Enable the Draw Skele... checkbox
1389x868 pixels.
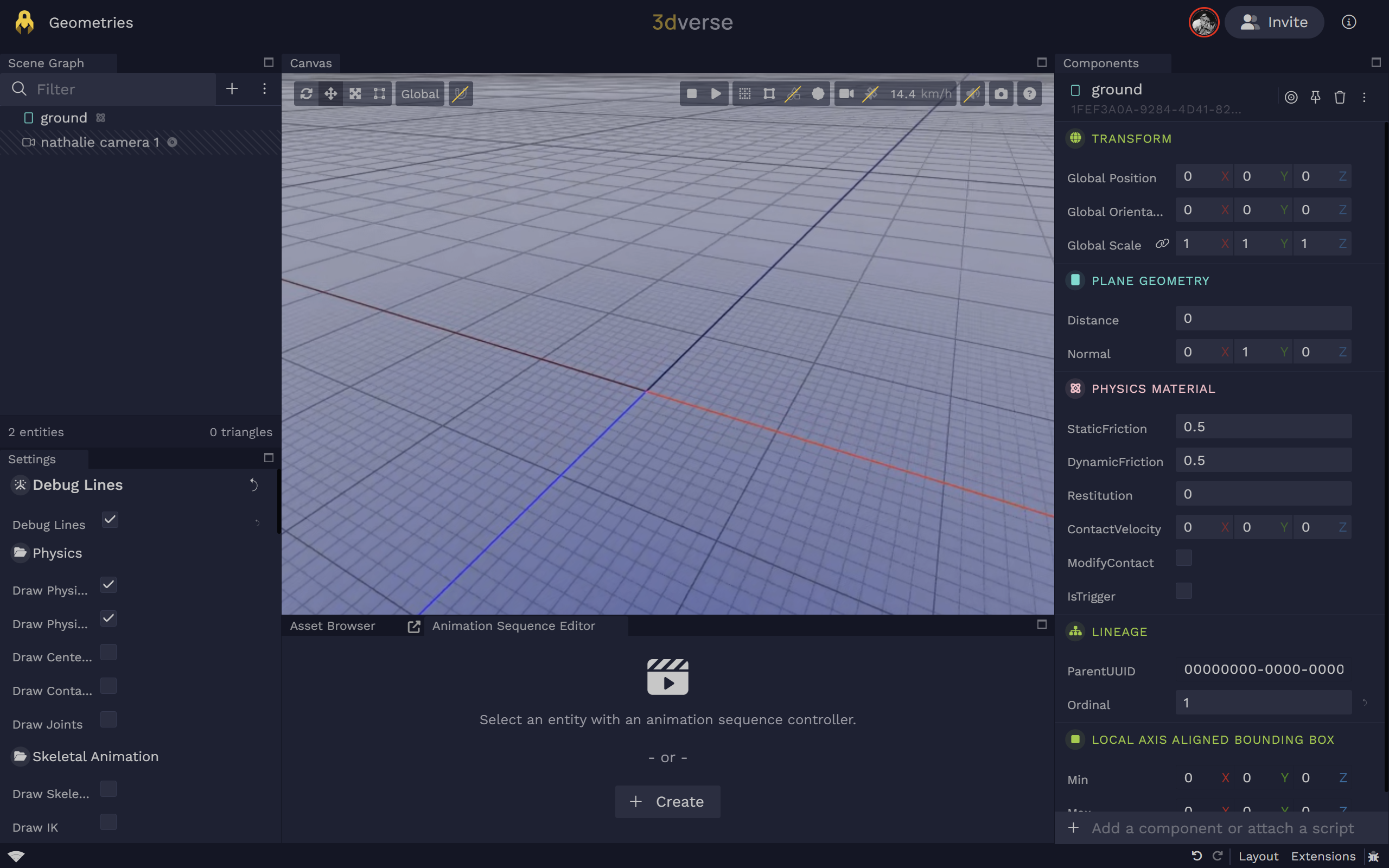pos(109,789)
